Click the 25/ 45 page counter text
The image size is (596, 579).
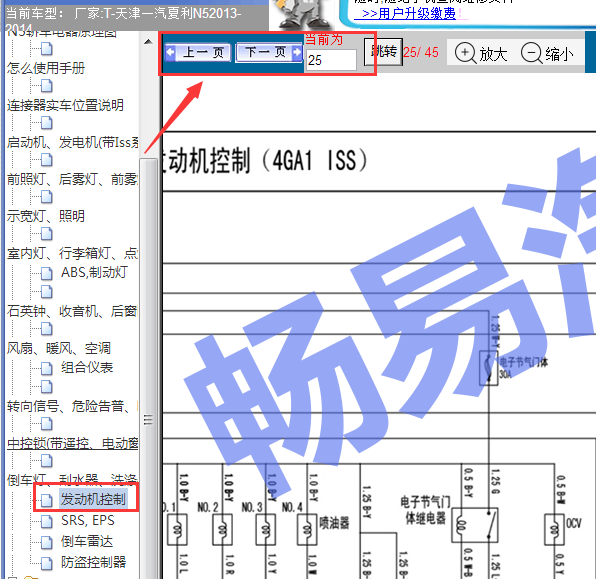click(421, 52)
